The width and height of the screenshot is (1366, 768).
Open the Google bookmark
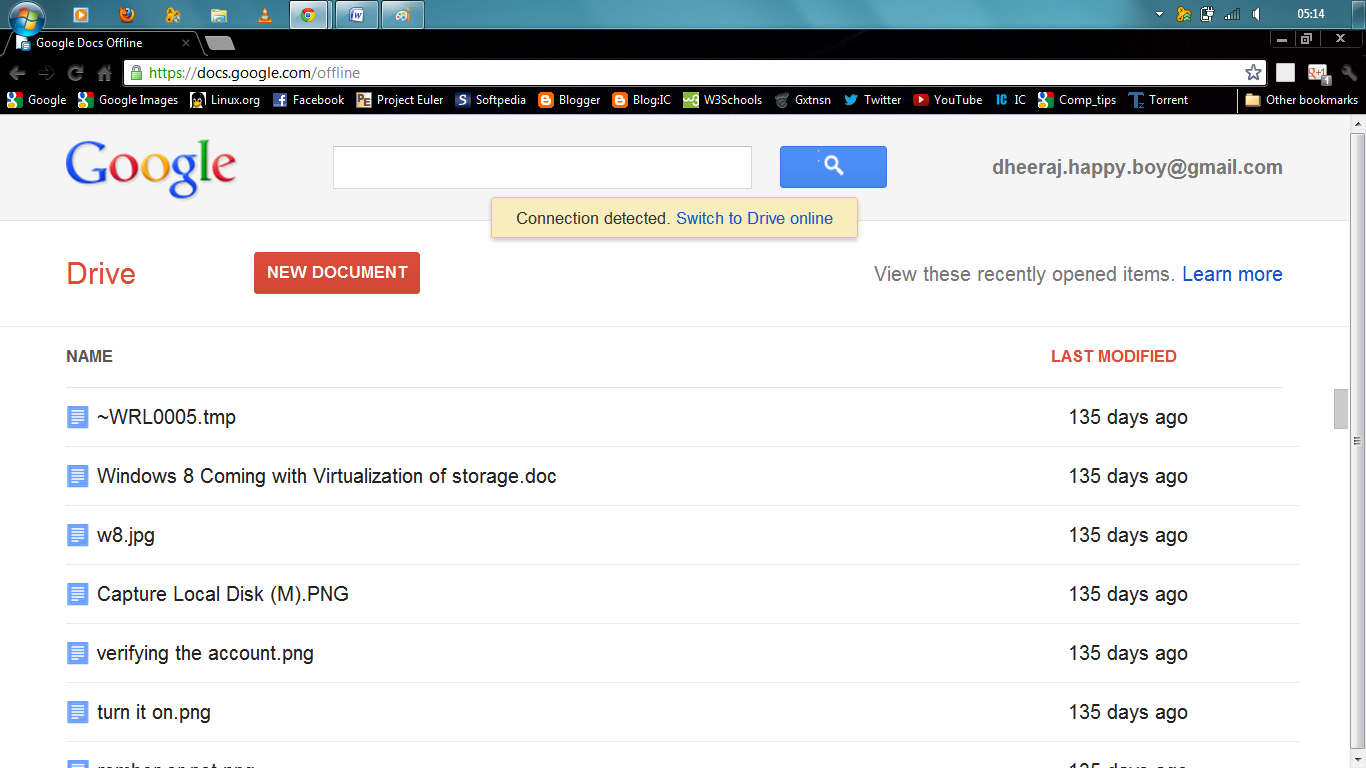[x=36, y=100]
